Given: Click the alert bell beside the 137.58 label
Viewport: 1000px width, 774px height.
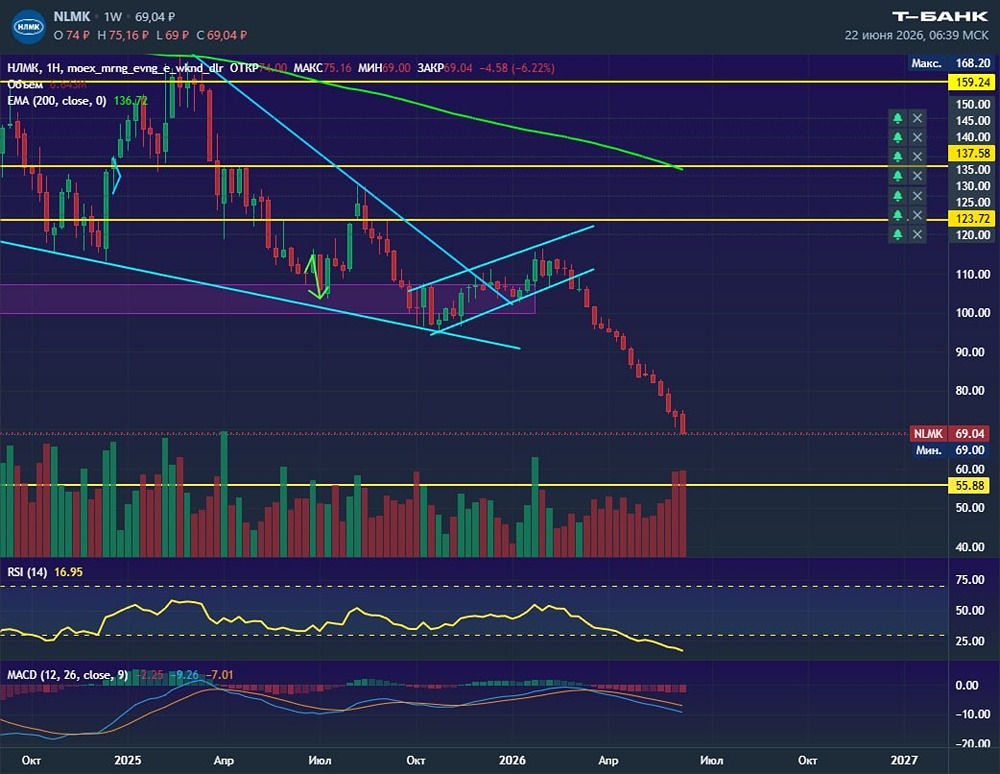Looking at the screenshot, I should (897, 156).
